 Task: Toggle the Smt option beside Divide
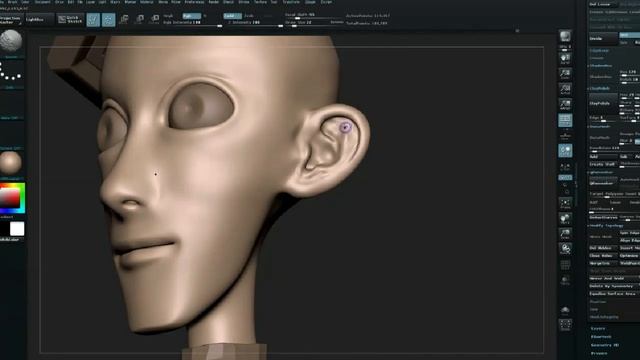629,36
